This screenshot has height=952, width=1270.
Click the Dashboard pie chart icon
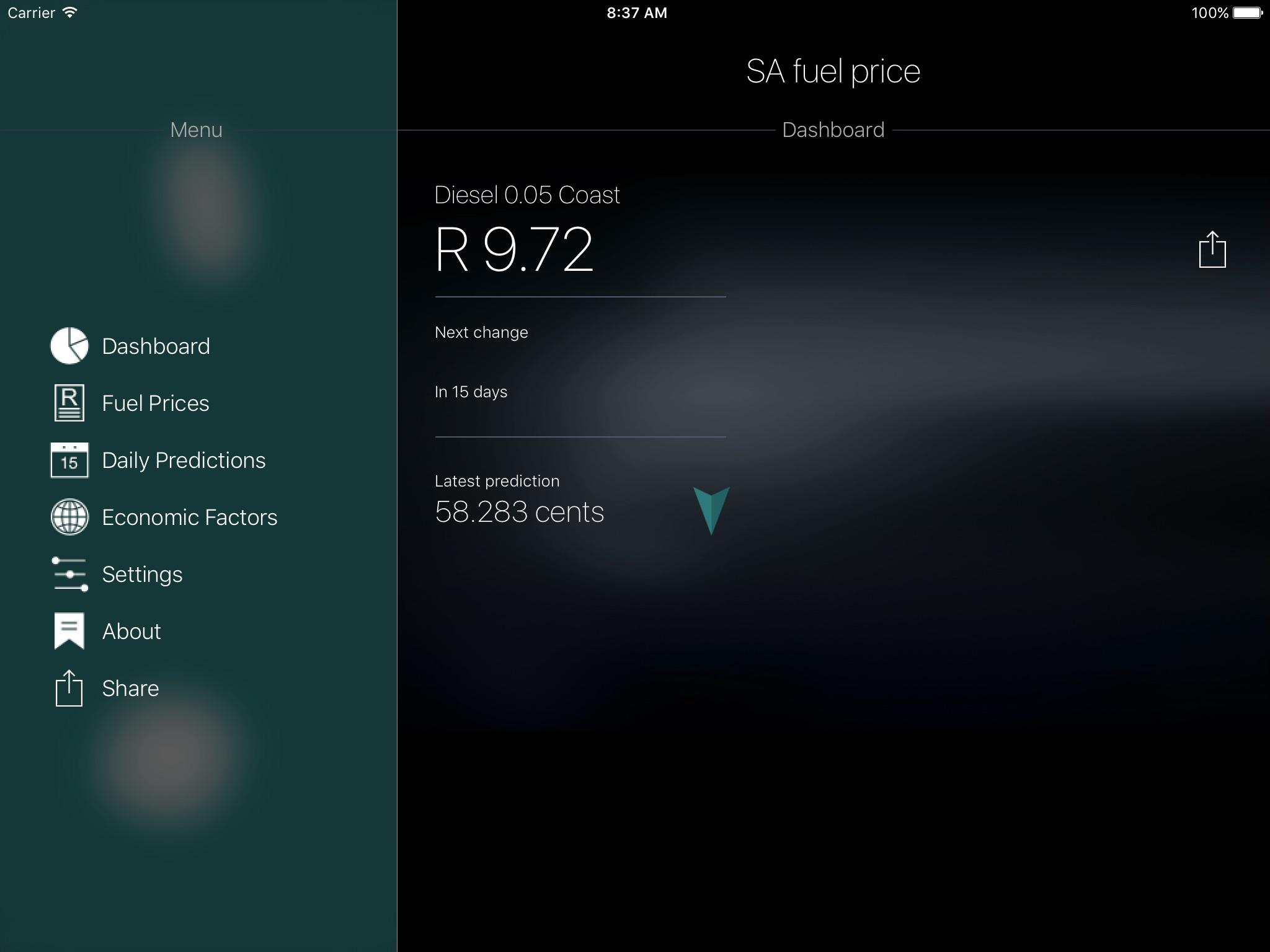pyautogui.click(x=69, y=346)
